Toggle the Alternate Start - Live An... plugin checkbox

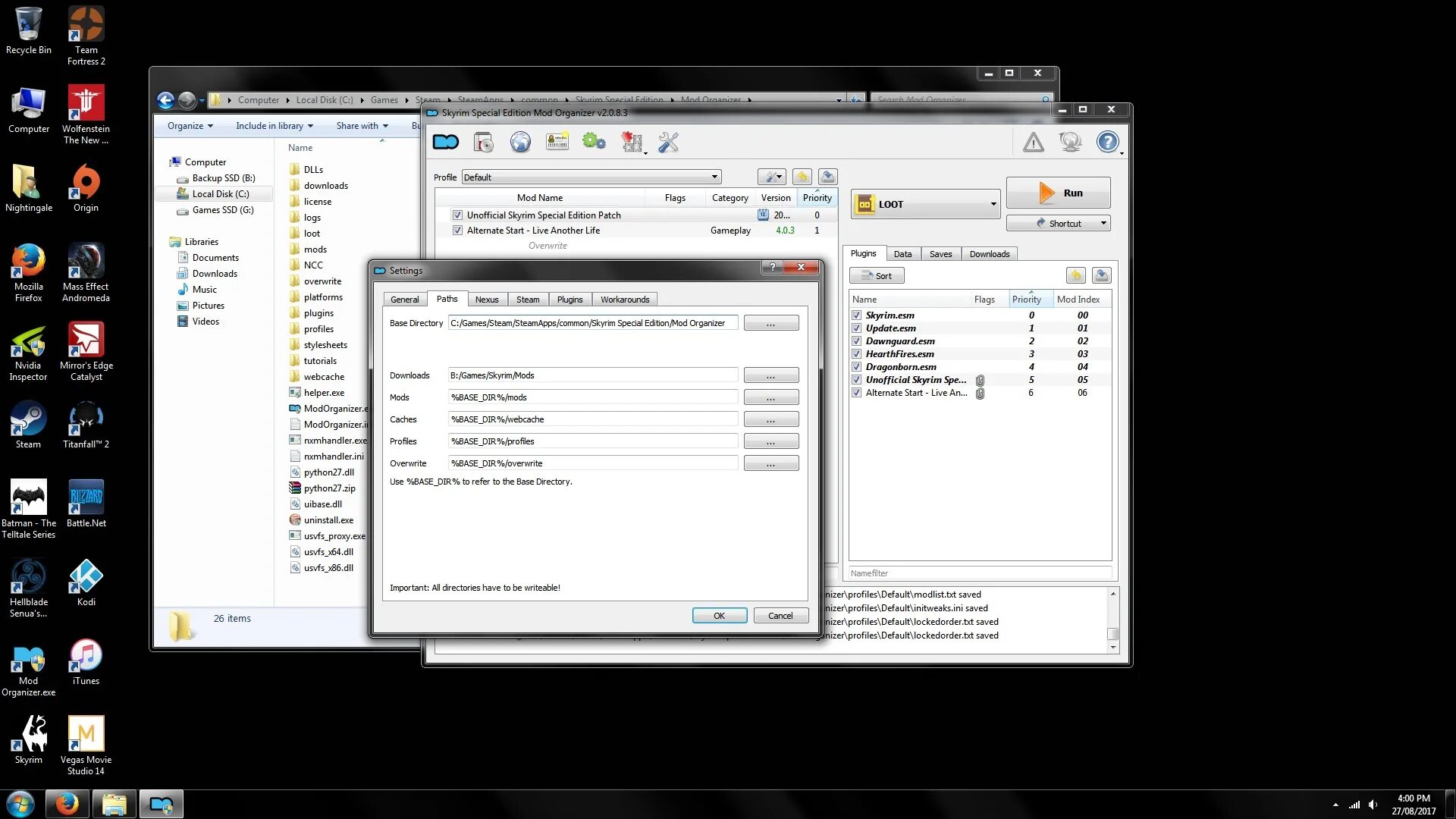point(856,393)
